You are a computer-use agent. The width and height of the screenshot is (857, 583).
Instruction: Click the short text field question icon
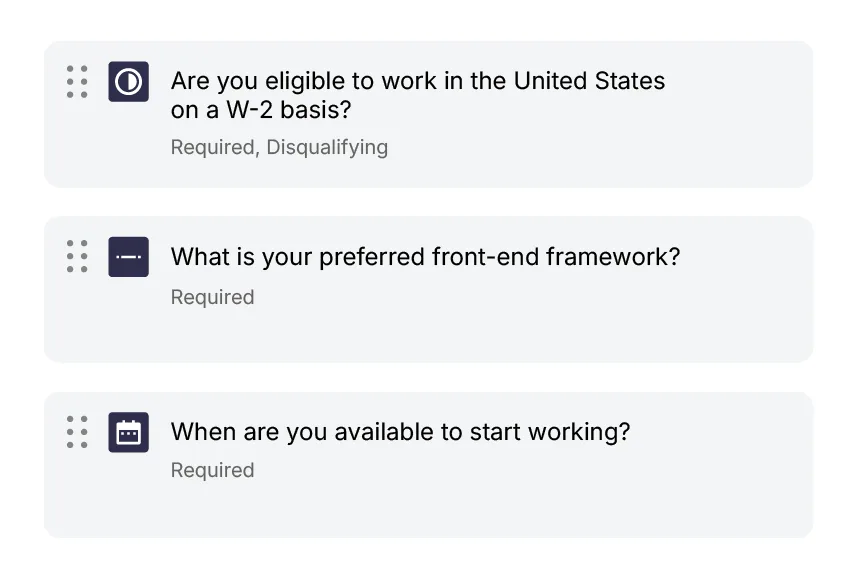click(x=128, y=257)
